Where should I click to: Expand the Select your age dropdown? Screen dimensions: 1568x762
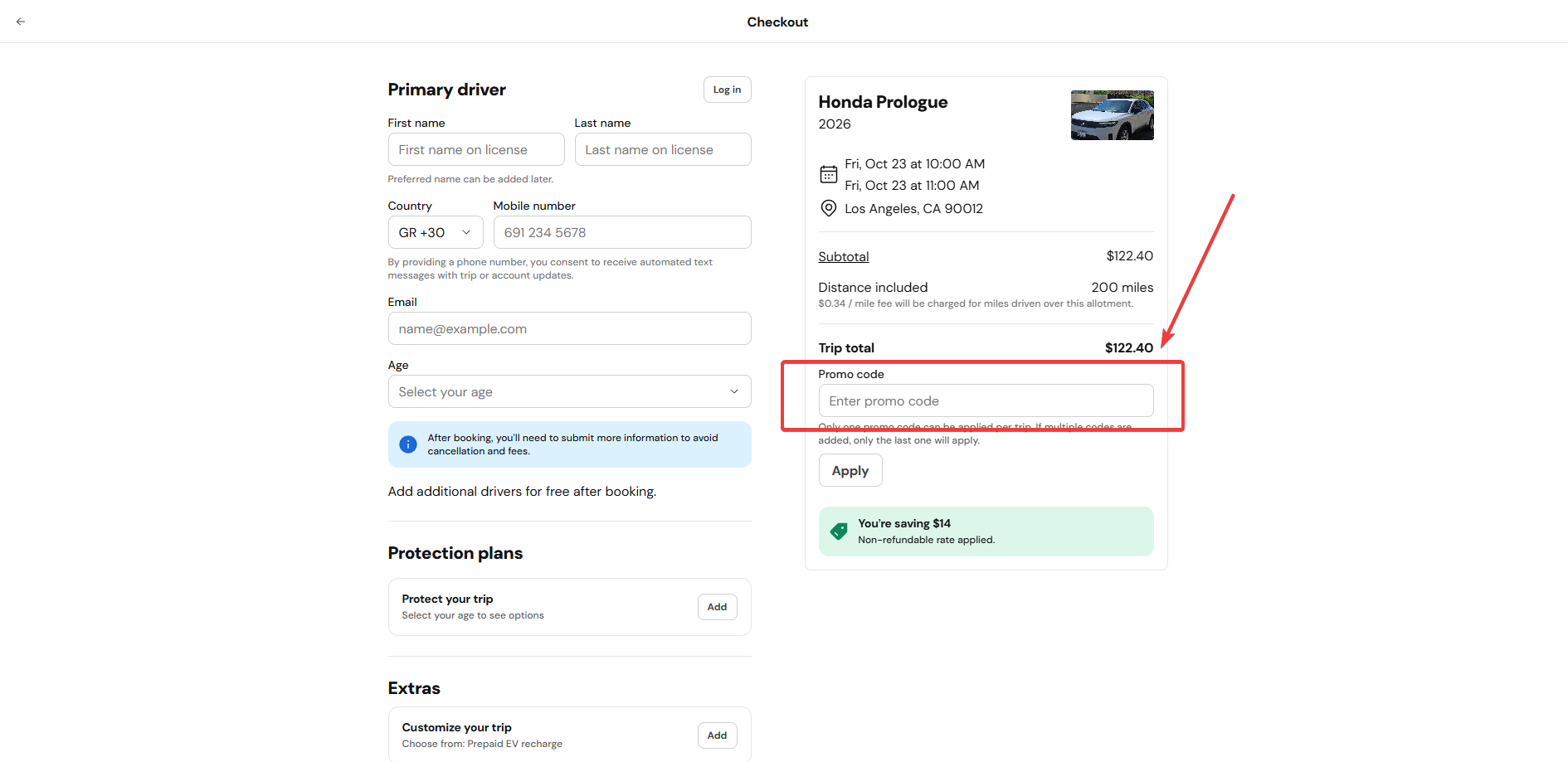(569, 391)
